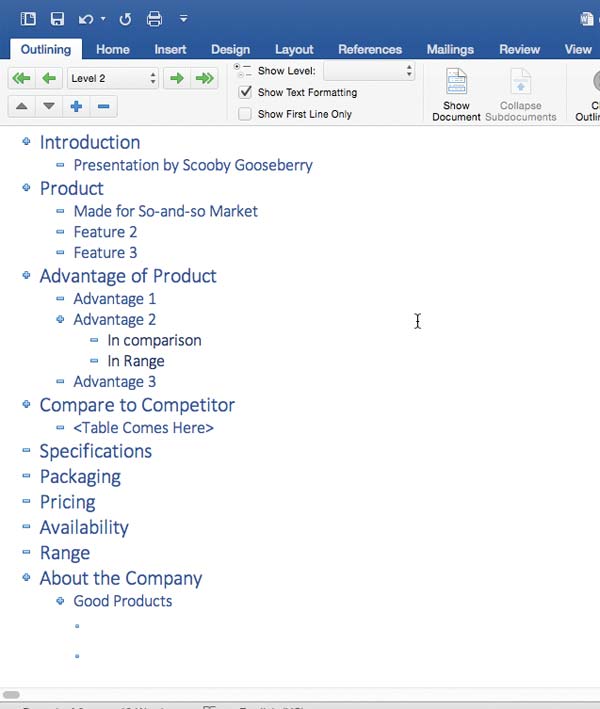Click the Save icon in title bar

tap(57, 19)
